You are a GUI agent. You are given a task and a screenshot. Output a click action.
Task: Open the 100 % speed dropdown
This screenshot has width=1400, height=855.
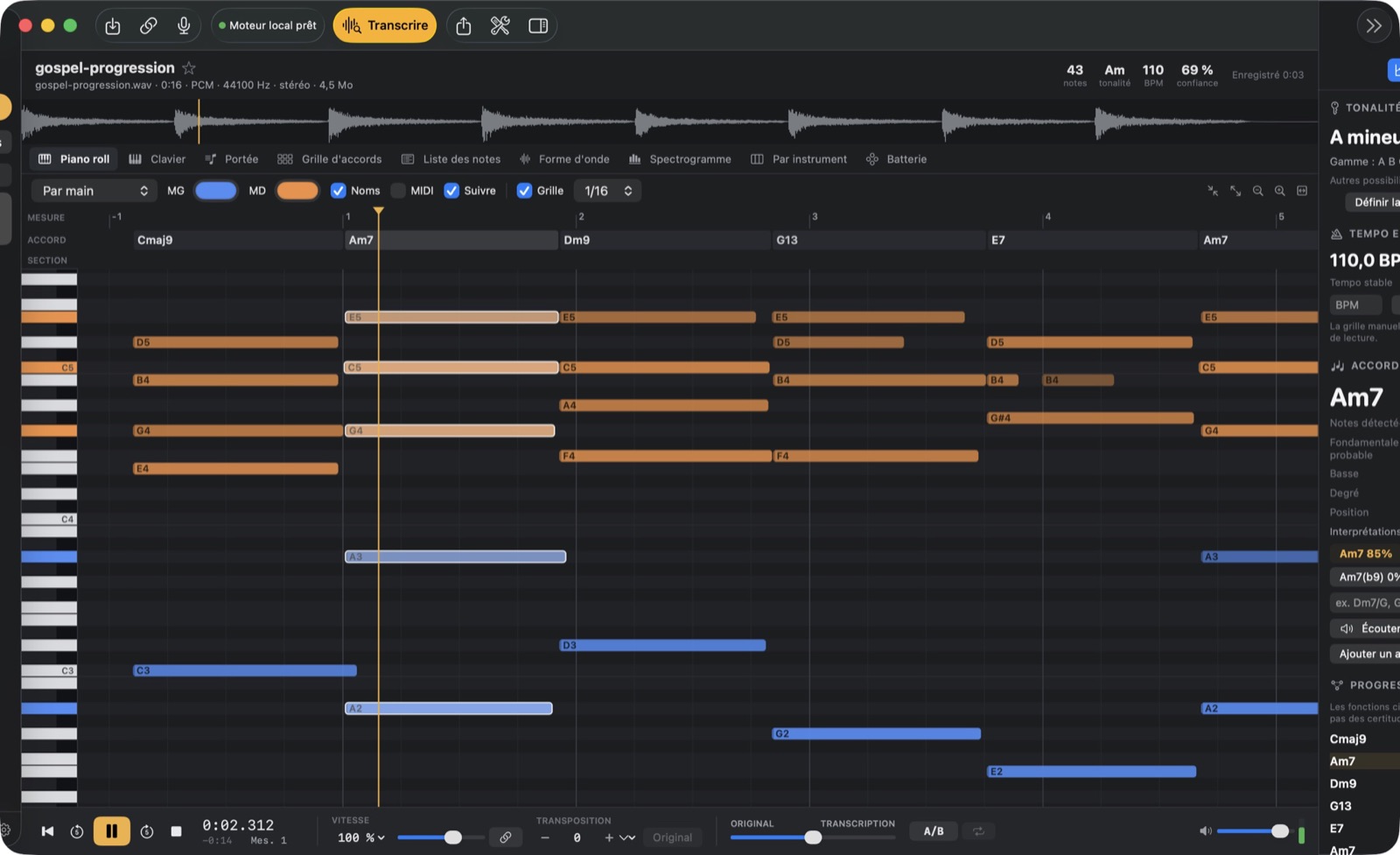(x=361, y=837)
